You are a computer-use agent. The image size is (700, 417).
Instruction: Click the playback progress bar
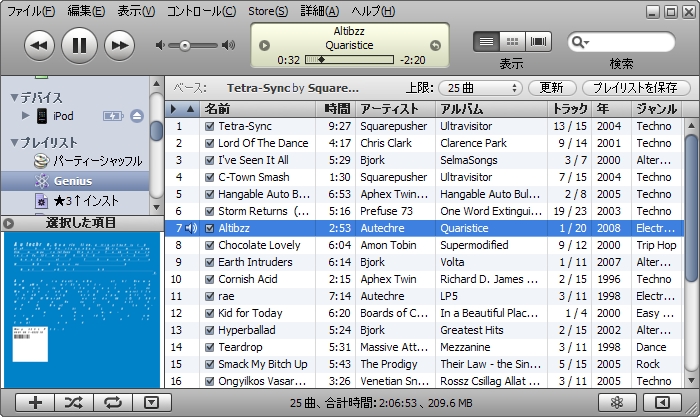coord(349,59)
